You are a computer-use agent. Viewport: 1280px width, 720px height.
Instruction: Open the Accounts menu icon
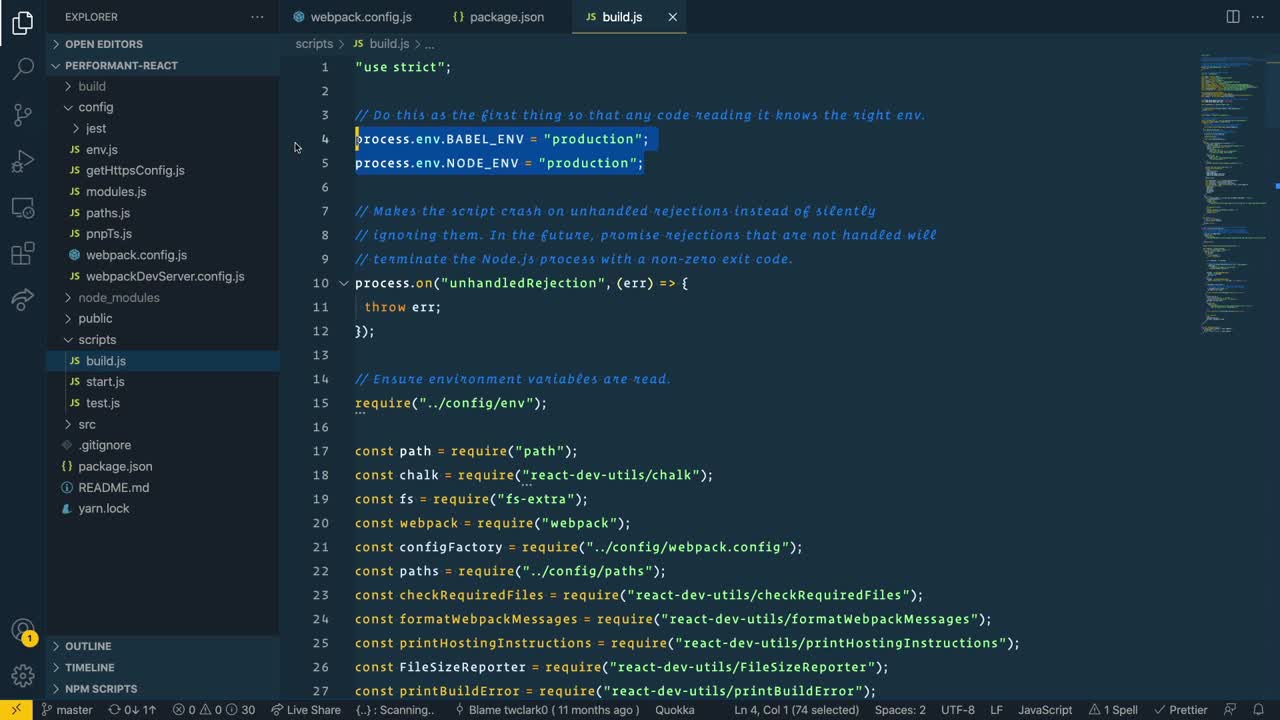point(22,631)
